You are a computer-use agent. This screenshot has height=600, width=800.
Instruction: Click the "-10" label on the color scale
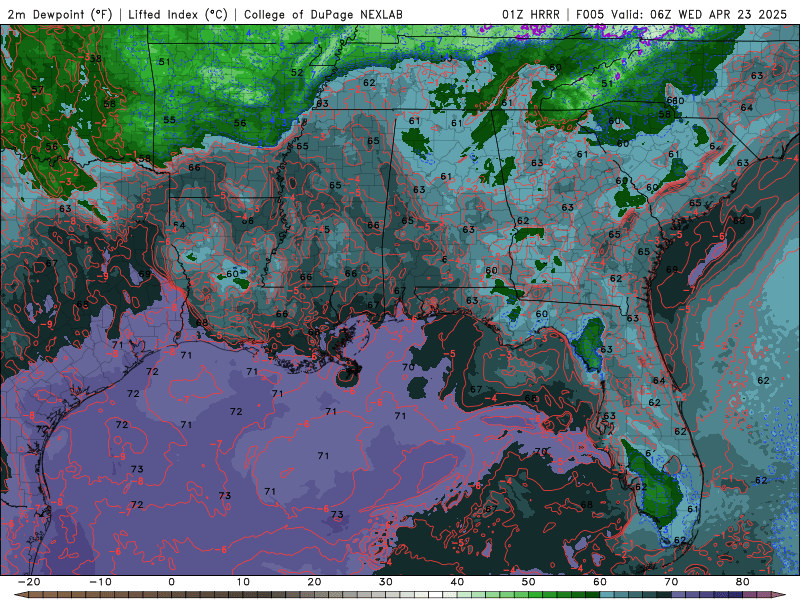[100, 582]
